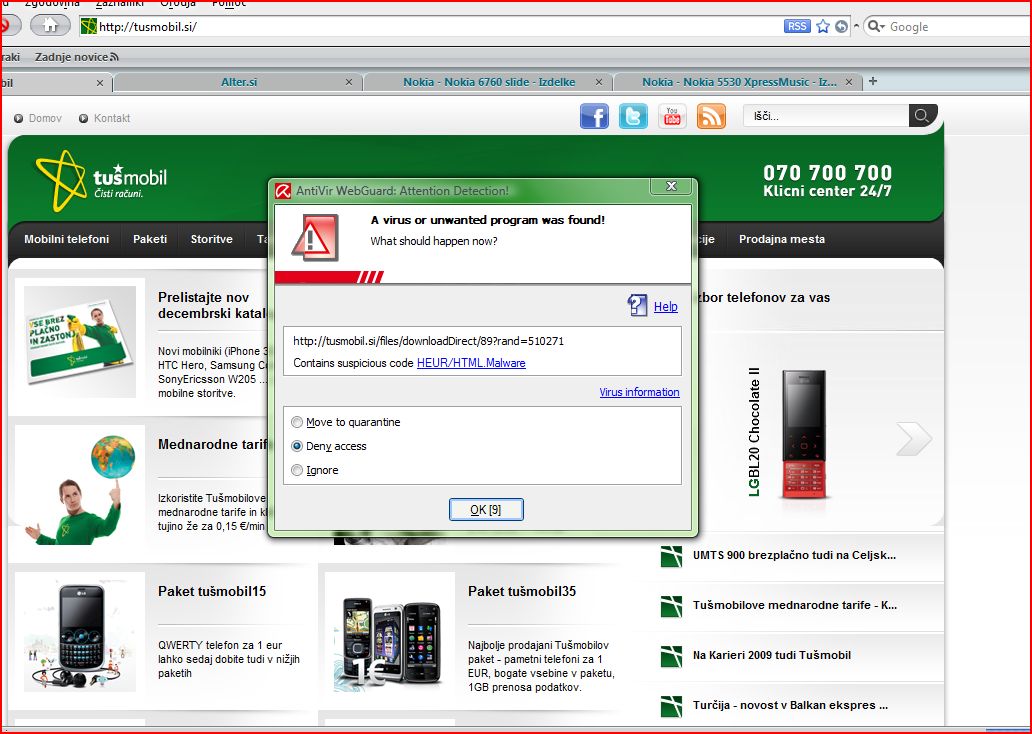The image size is (1032, 734).
Task: Switch to the Nokia 6760 slide tab
Action: tap(489, 82)
